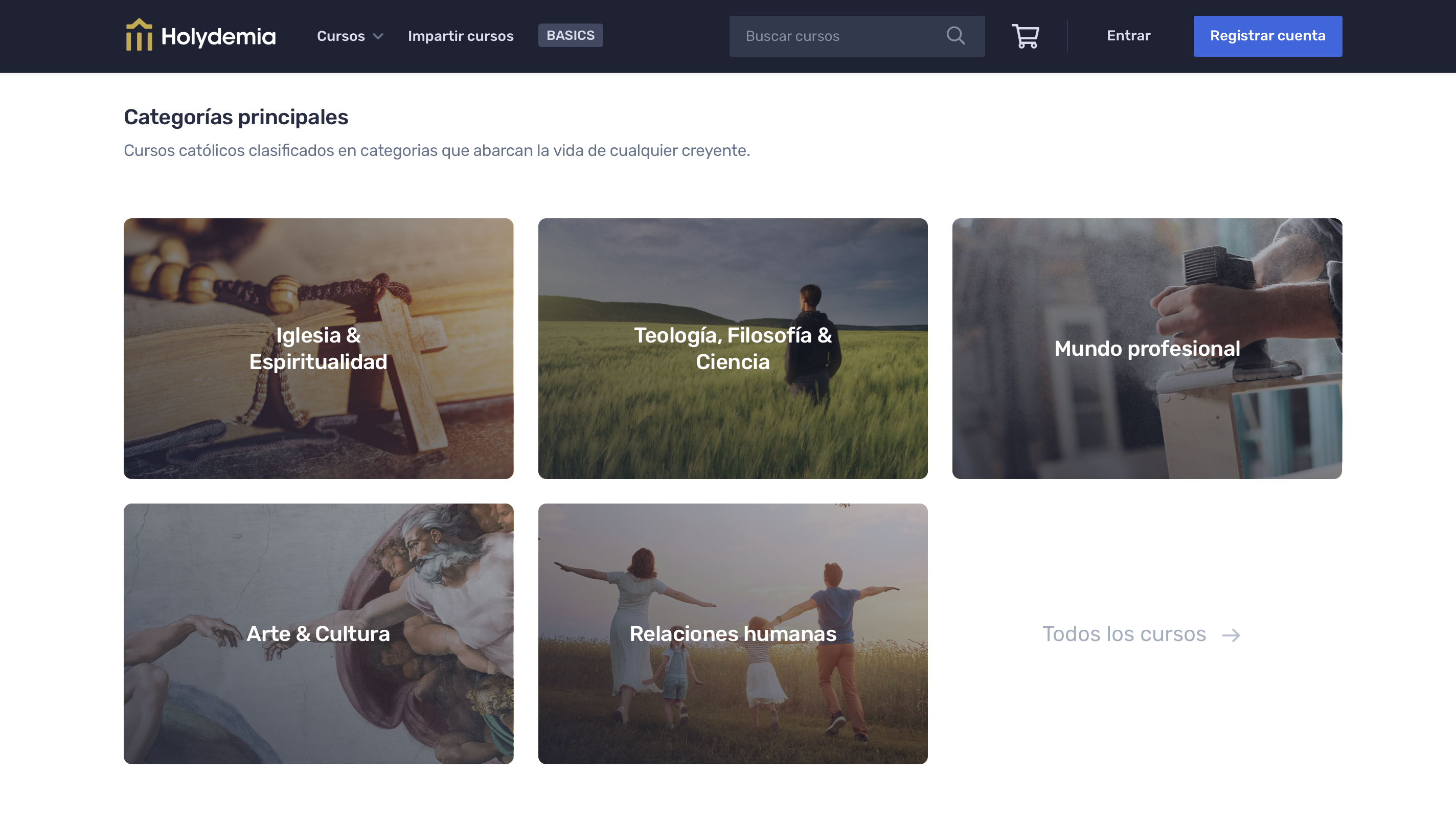Follow the Todos los cursos link

tap(1141, 634)
